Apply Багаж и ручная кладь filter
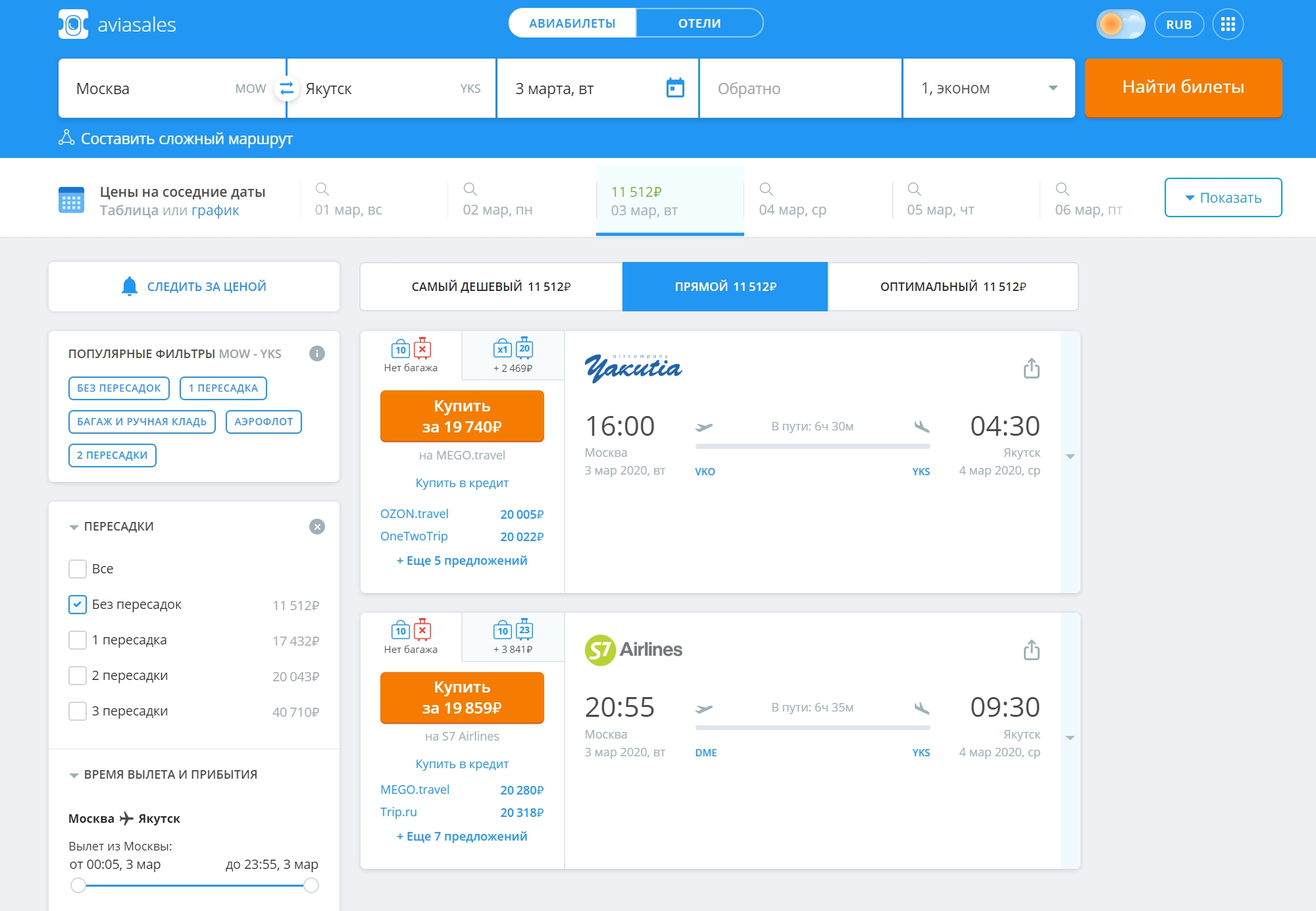Viewport: 1316px width, 911px height. coord(142,422)
